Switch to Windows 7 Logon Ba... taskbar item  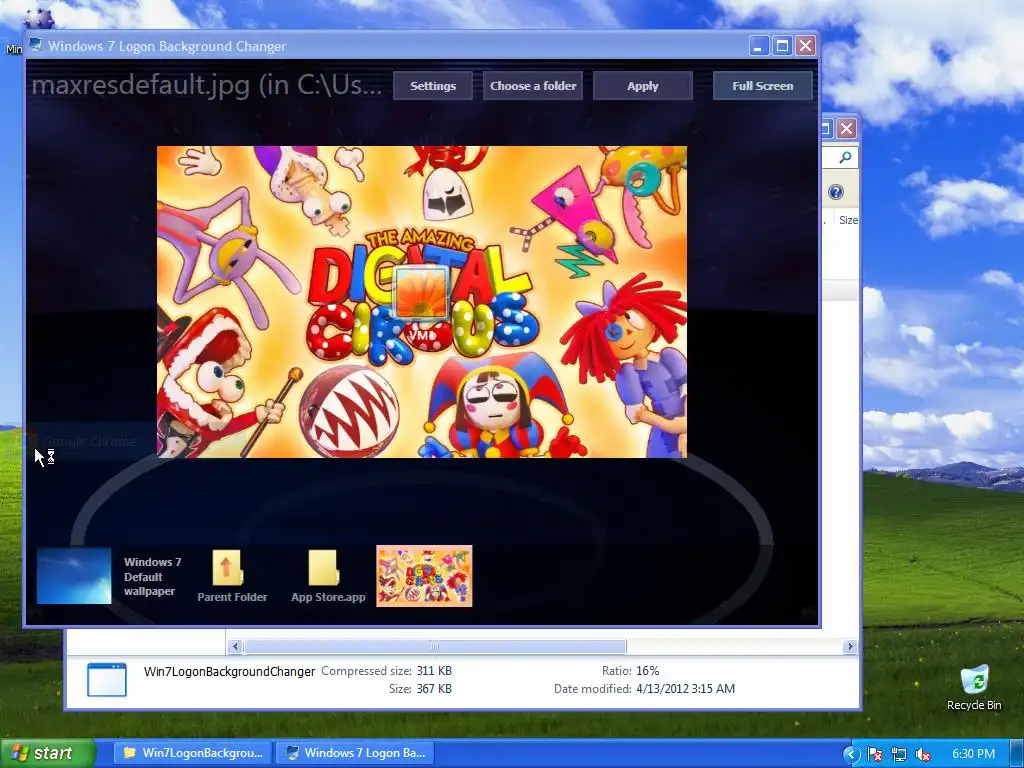[x=355, y=753]
